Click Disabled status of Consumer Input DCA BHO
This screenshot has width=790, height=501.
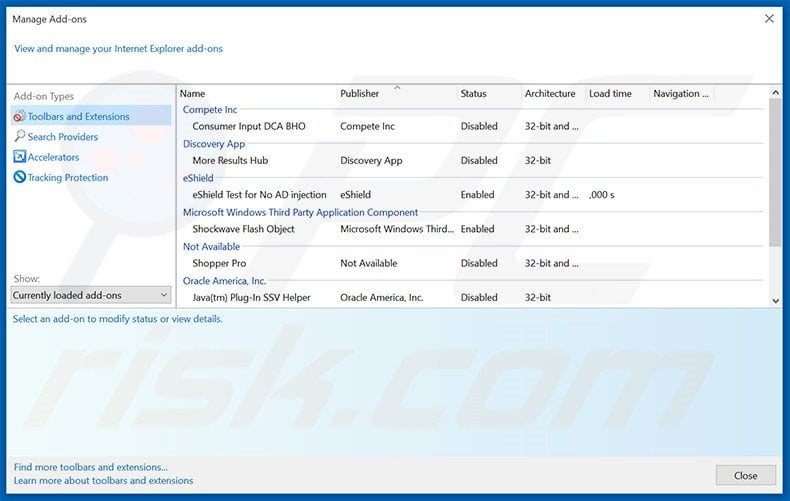479,126
